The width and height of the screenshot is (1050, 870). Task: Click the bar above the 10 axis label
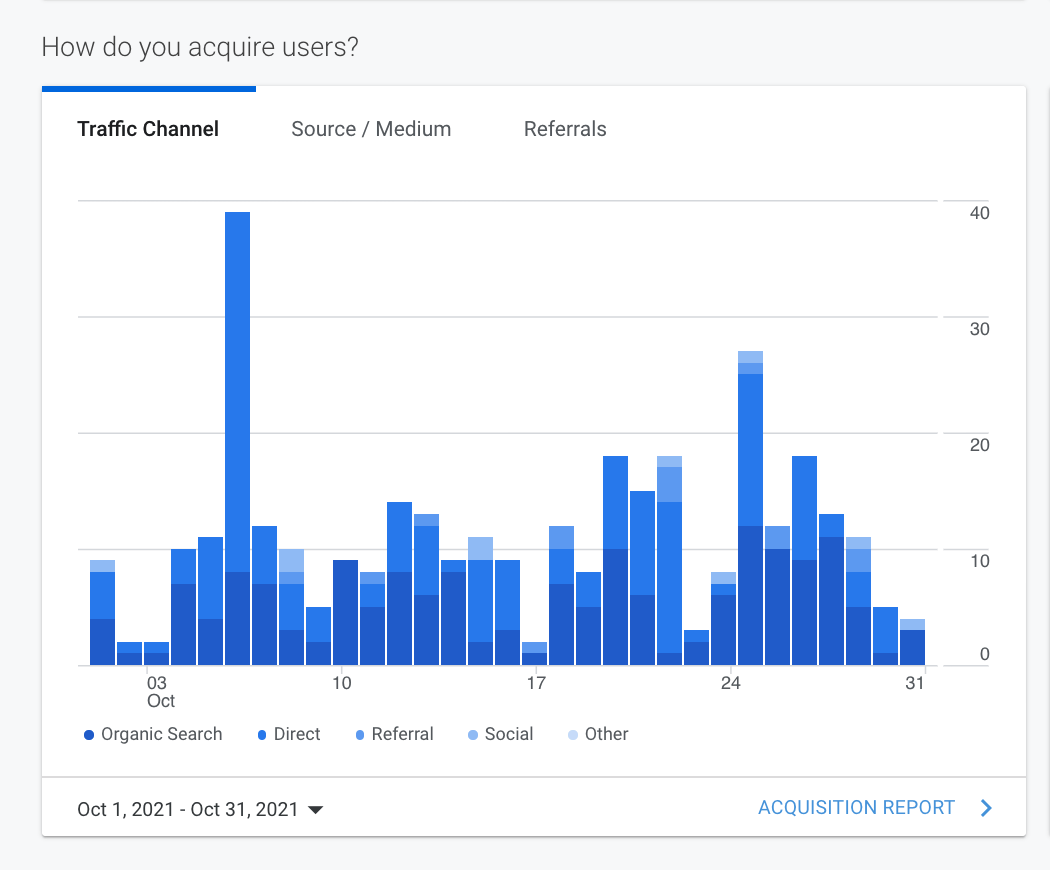pos(345,612)
